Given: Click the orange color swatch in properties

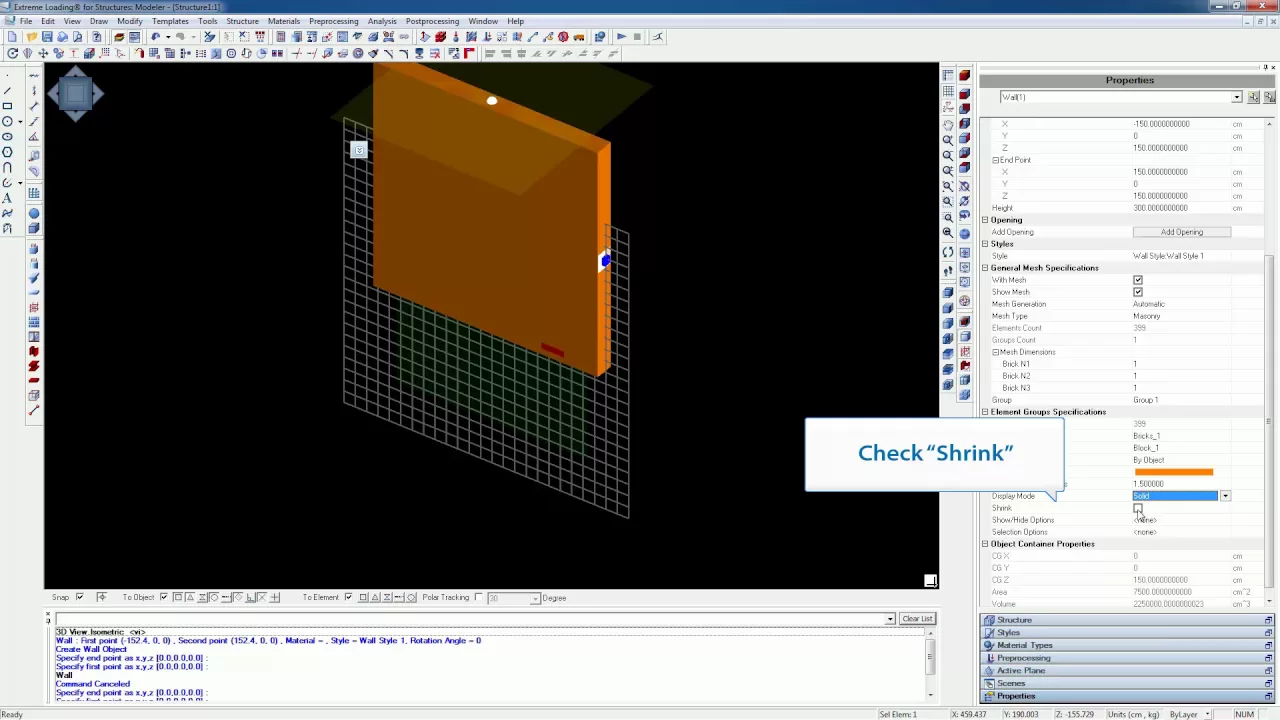Looking at the screenshot, I should (1173, 472).
